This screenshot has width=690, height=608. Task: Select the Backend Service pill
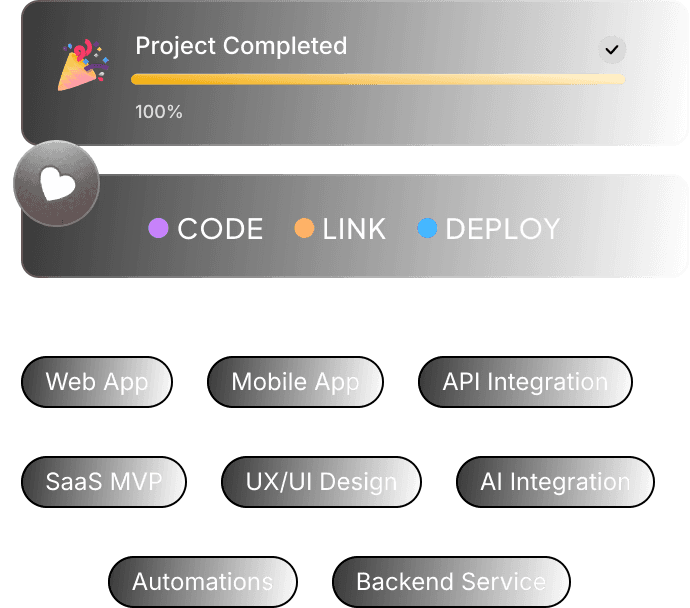click(x=451, y=582)
